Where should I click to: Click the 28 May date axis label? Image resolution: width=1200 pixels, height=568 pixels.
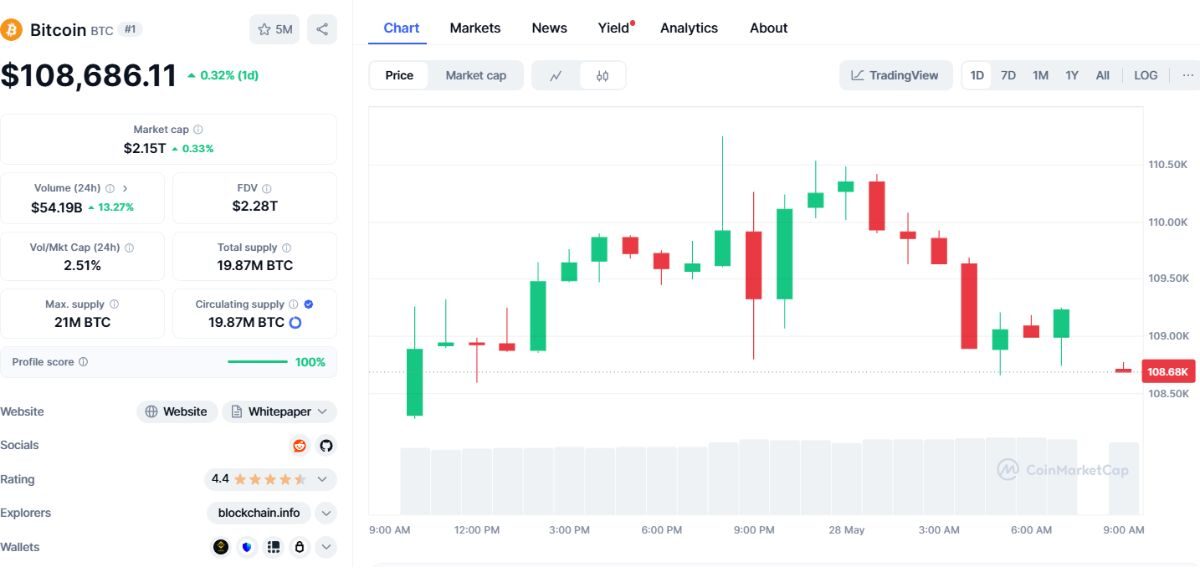[x=847, y=530]
